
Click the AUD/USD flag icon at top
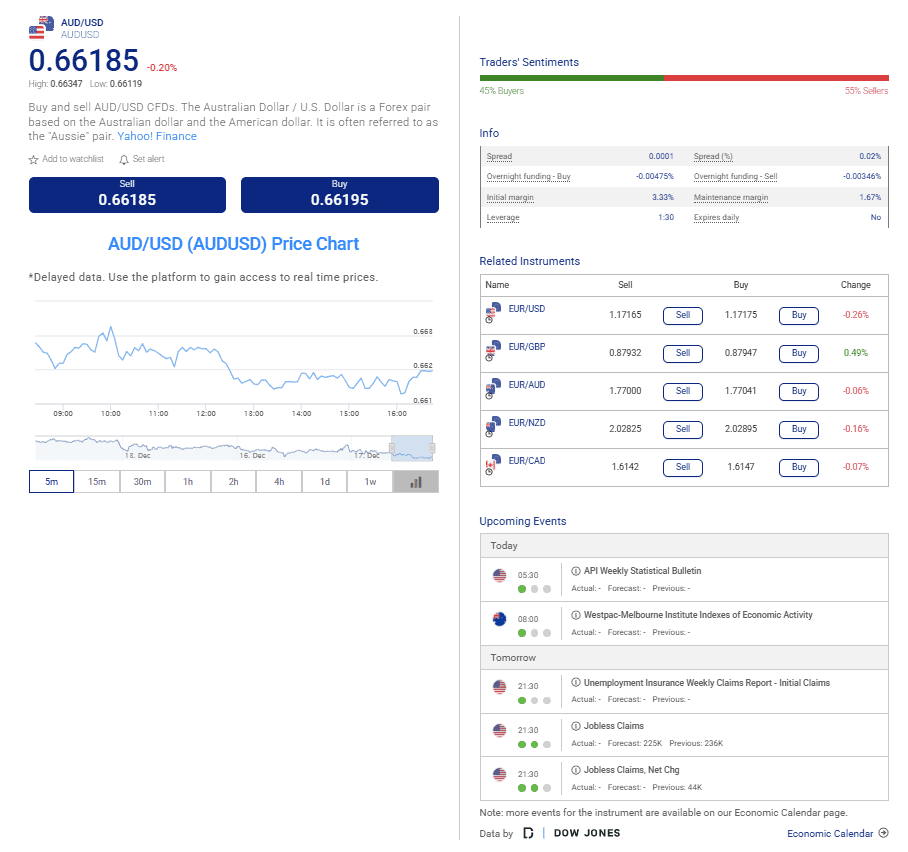(x=42, y=27)
